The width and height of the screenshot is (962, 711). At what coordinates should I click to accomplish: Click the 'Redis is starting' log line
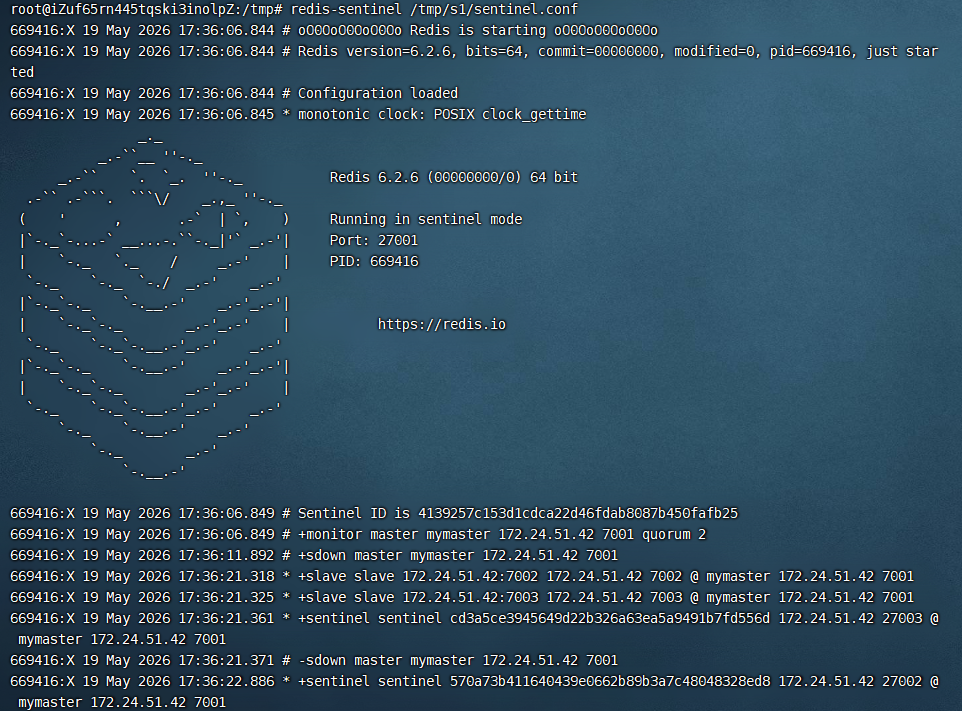pyautogui.click(x=334, y=30)
